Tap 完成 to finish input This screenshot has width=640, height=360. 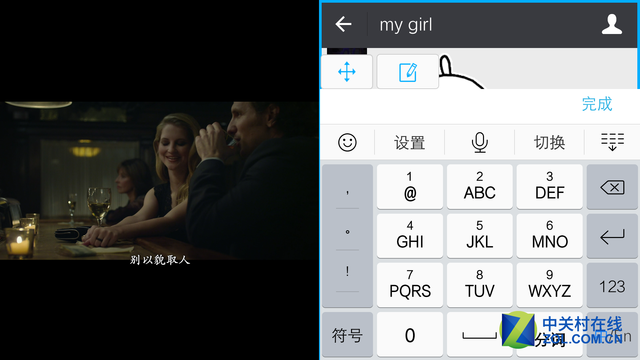(597, 104)
